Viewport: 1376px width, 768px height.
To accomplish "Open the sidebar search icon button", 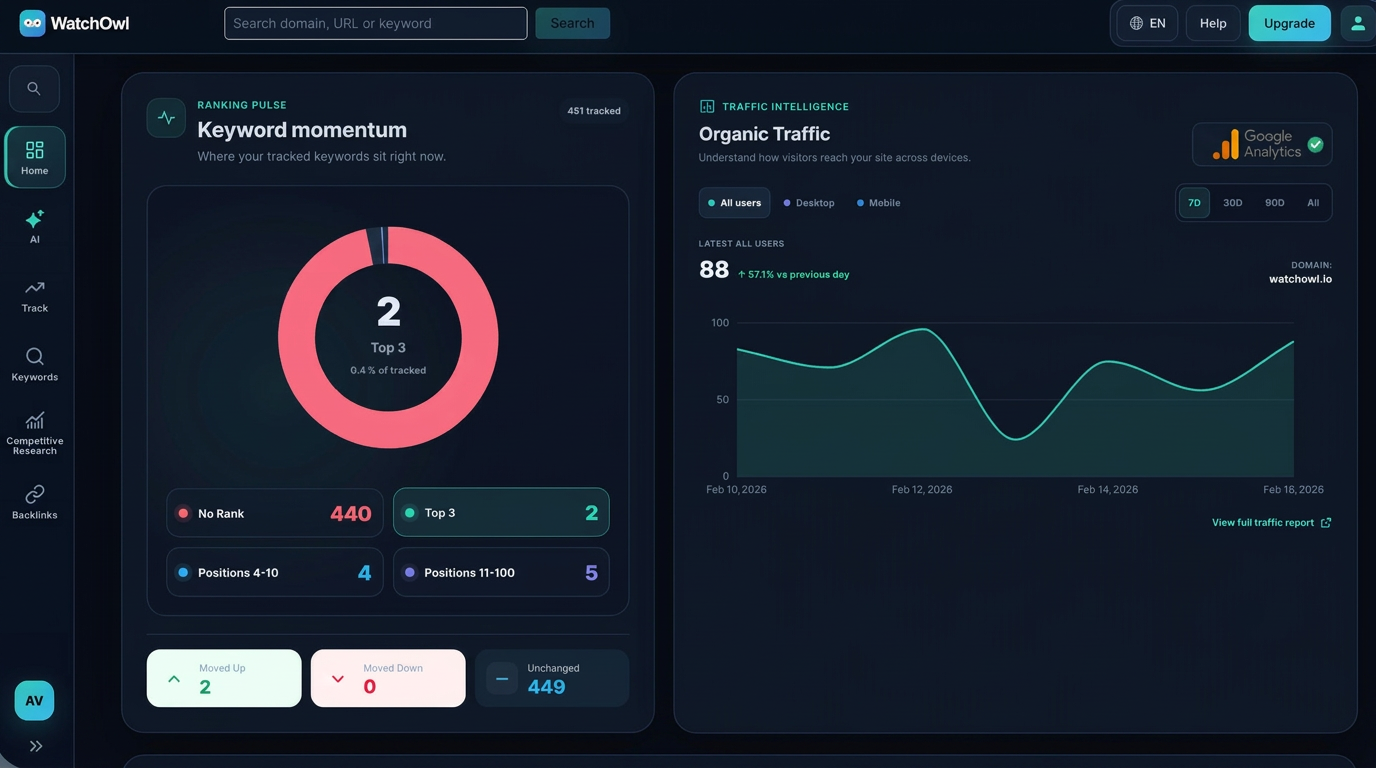I will click(x=34, y=89).
